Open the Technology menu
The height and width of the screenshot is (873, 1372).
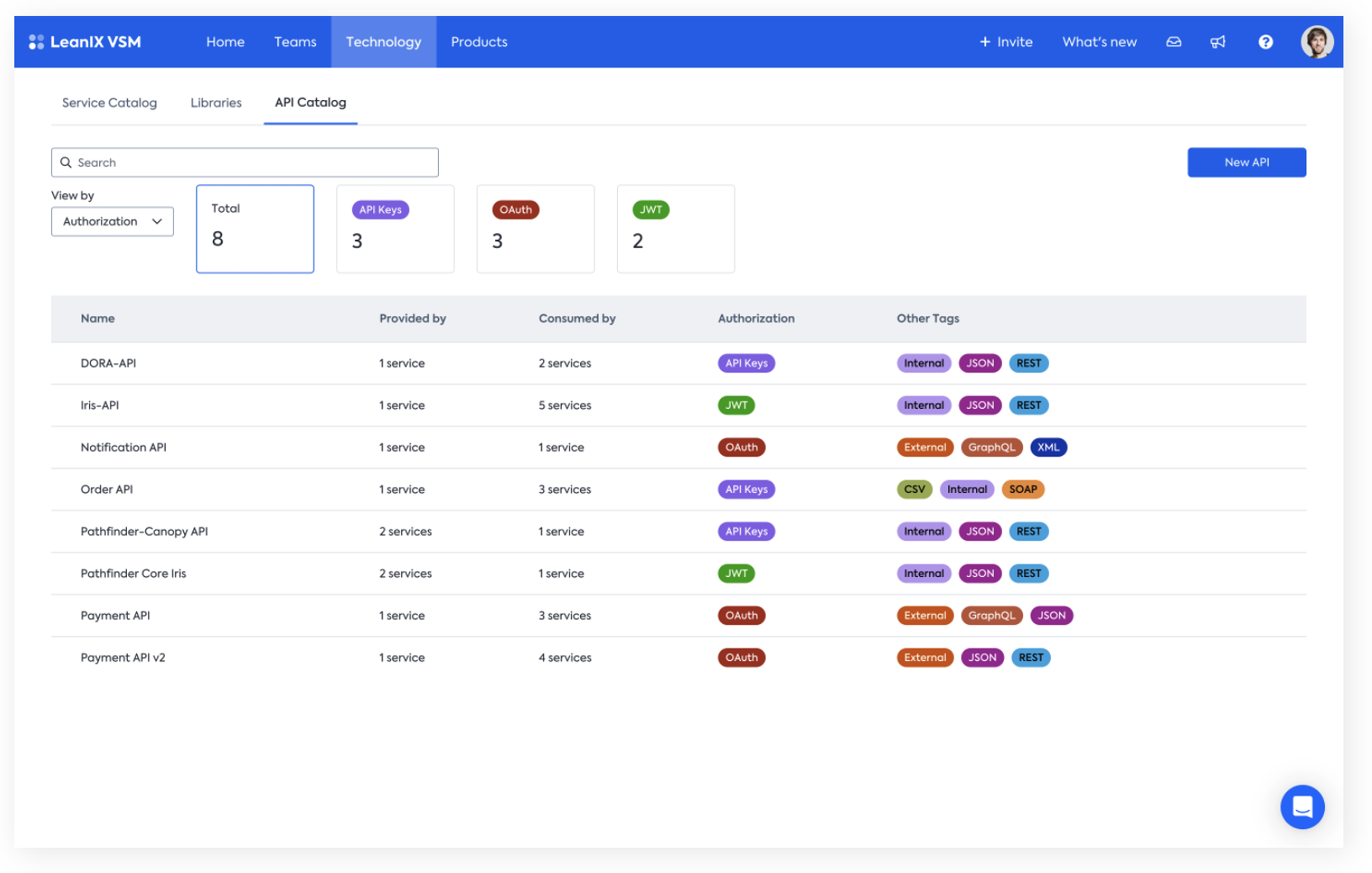tap(383, 42)
